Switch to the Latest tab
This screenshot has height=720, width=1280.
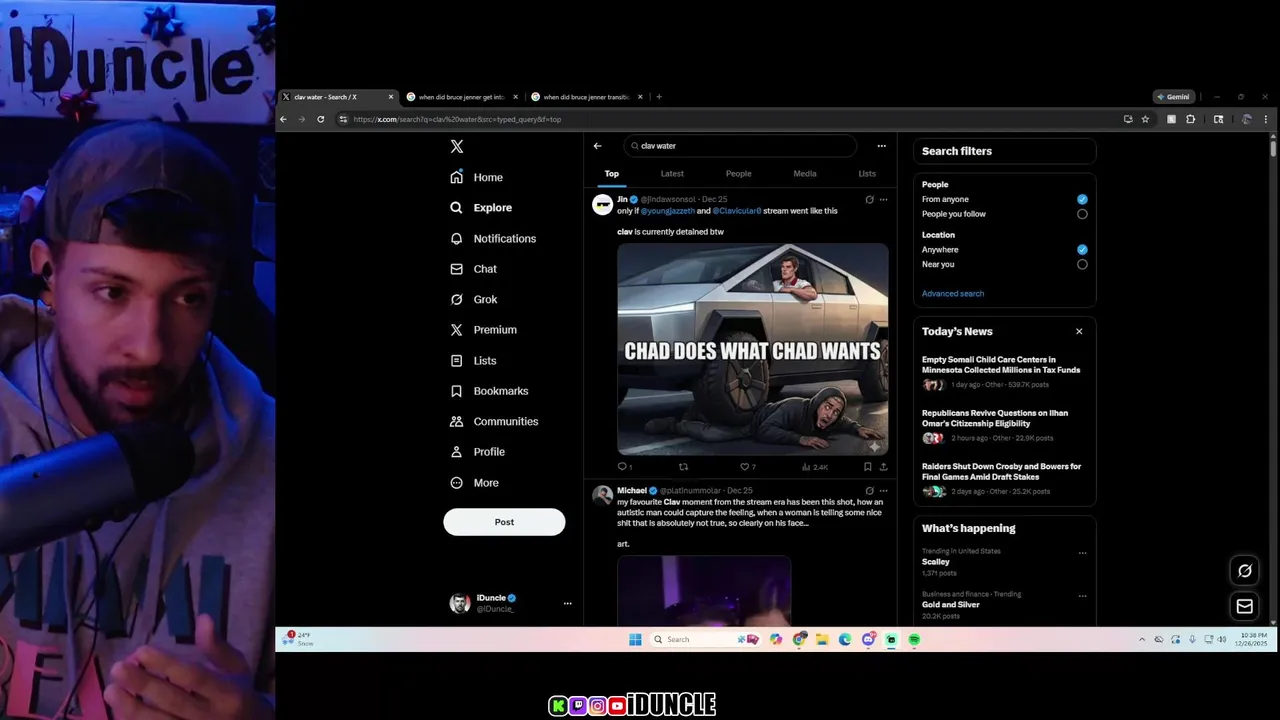[672, 174]
